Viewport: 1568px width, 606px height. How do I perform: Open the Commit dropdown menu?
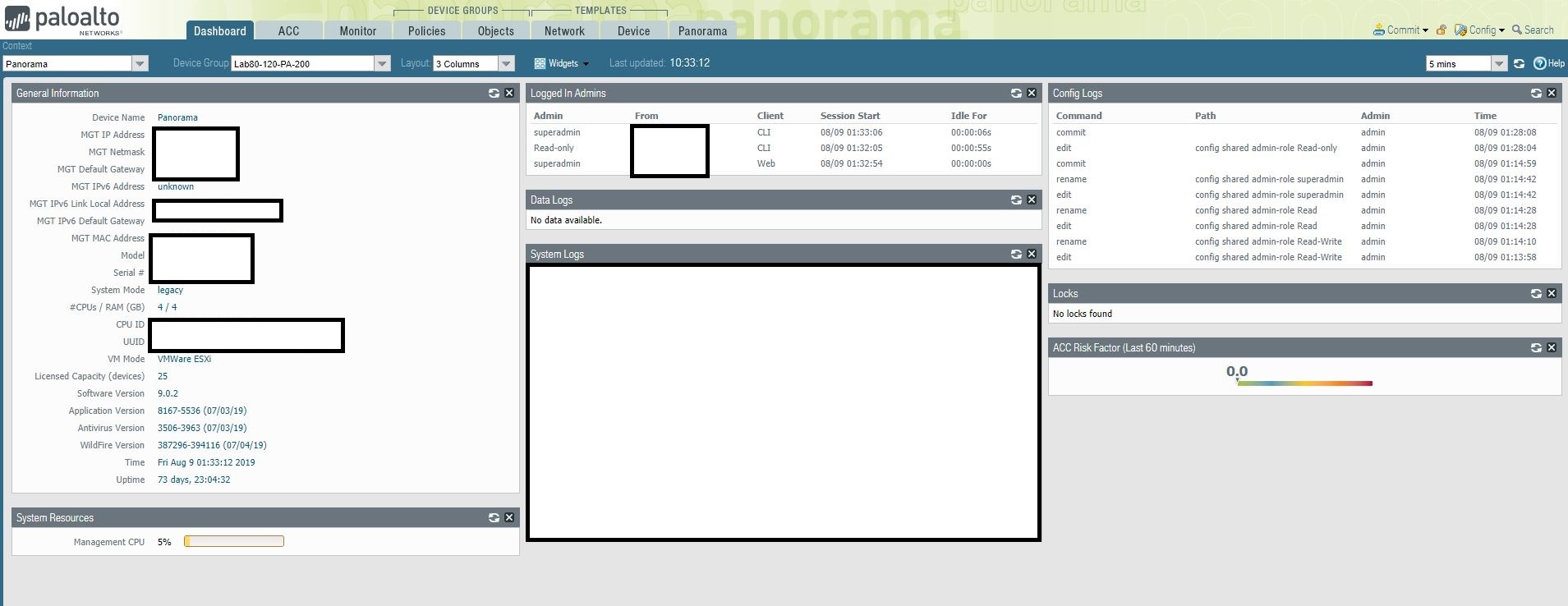(x=1400, y=30)
